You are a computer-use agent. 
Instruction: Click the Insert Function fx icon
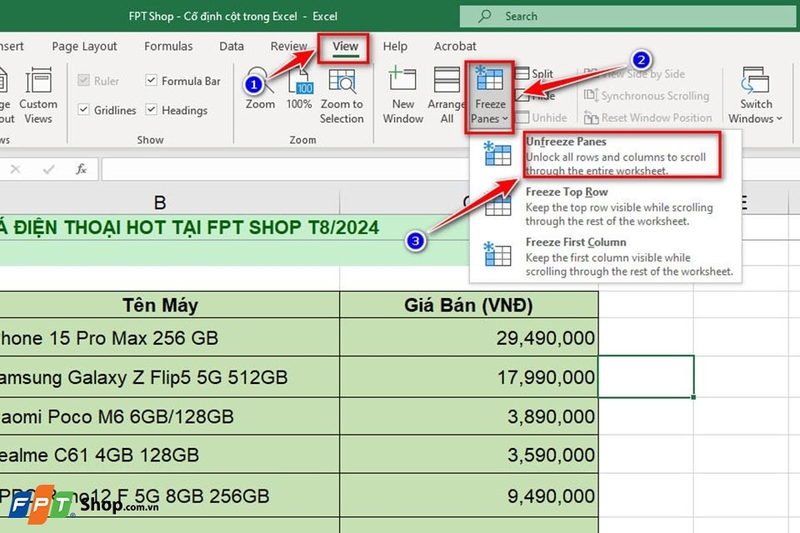pos(81,169)
